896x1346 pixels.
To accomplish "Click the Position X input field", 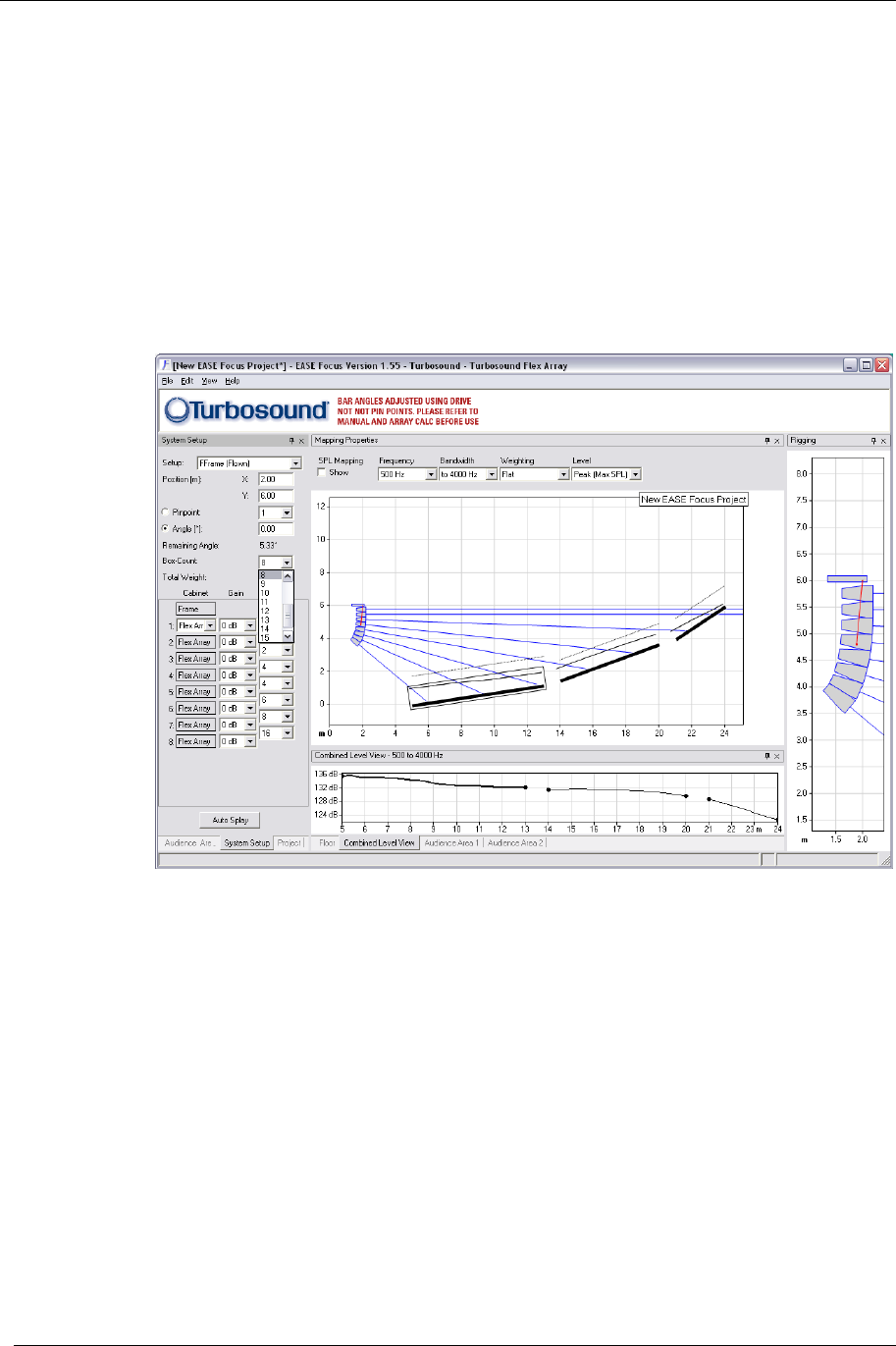I will (276, 479).
